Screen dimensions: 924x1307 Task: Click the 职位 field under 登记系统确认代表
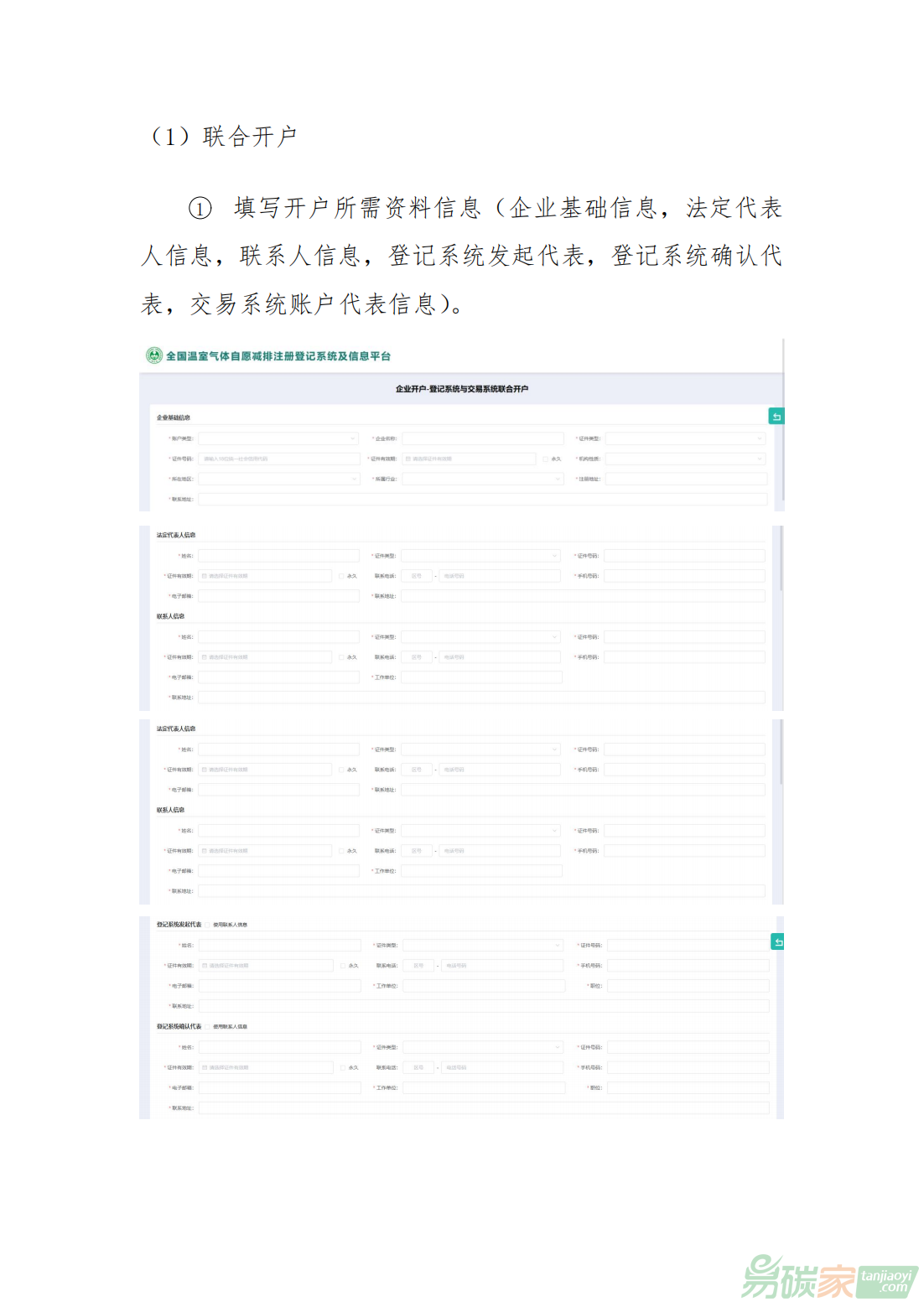pos(688,1088)
